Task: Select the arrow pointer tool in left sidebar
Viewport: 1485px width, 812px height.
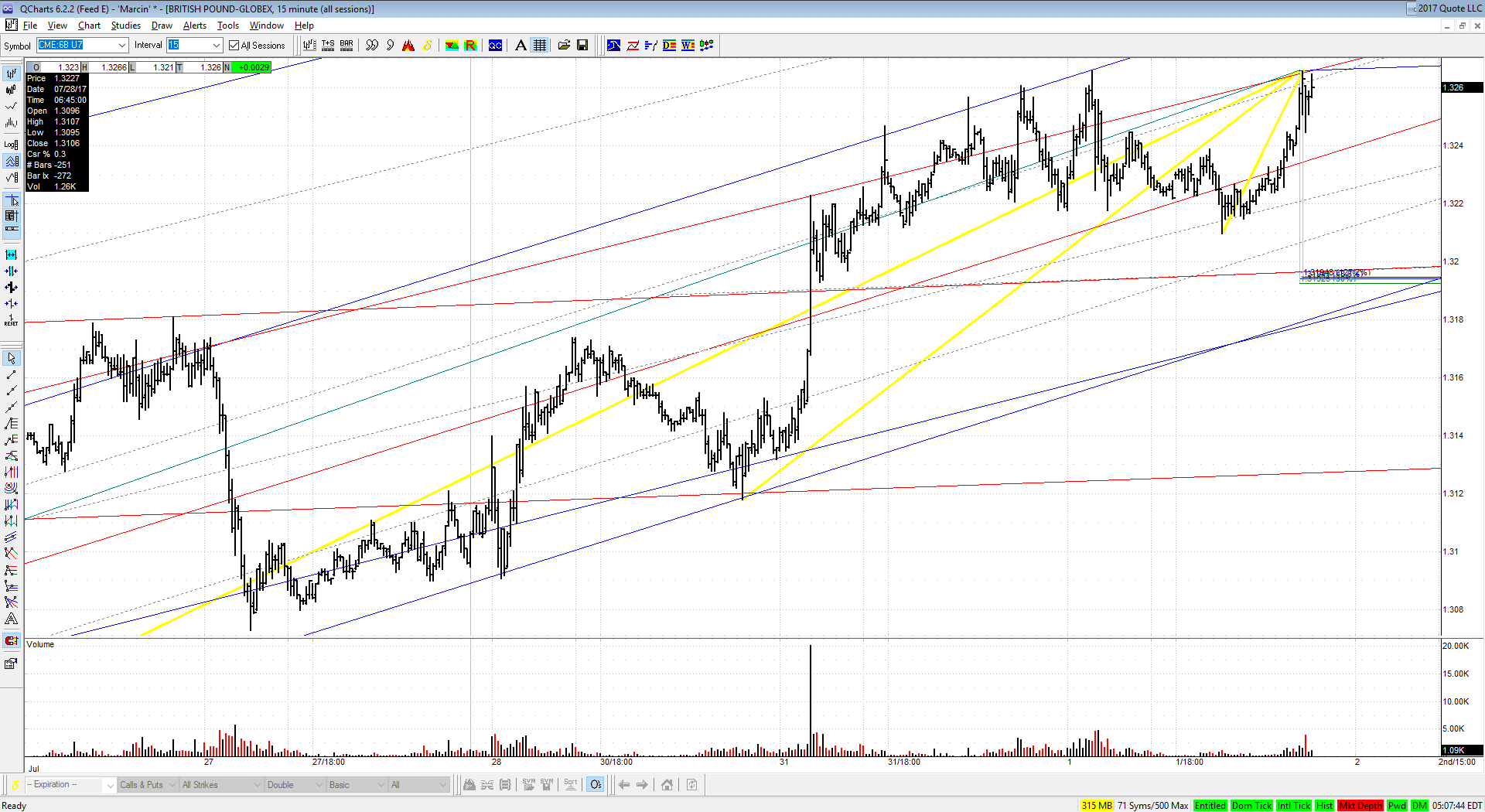Action: coord(12,358)
